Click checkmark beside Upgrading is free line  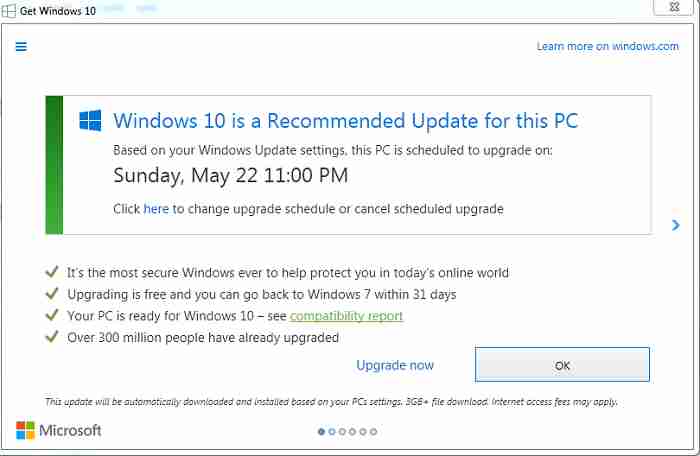pos(51,294)
